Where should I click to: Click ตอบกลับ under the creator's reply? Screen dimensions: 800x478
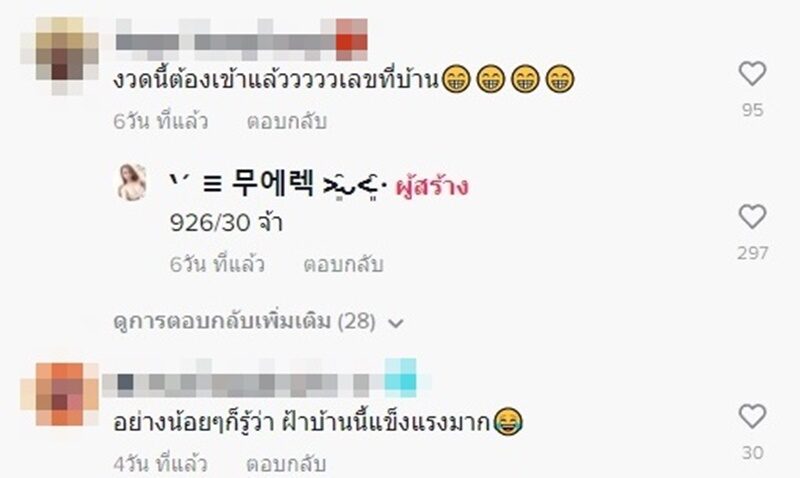[343, 264]
